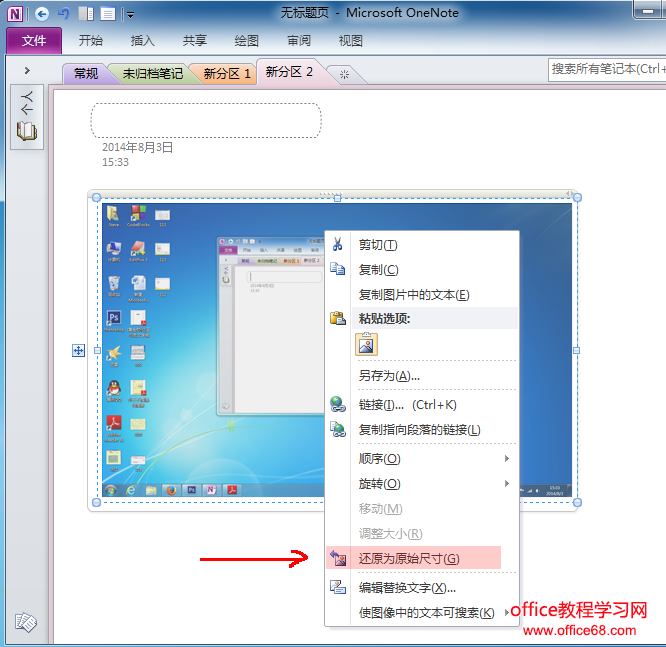Image resolution: width=666 pixels, height=647 pixels.
Task: Switch to the 绘图 ribbon tab
Action: tap(246, 41)
